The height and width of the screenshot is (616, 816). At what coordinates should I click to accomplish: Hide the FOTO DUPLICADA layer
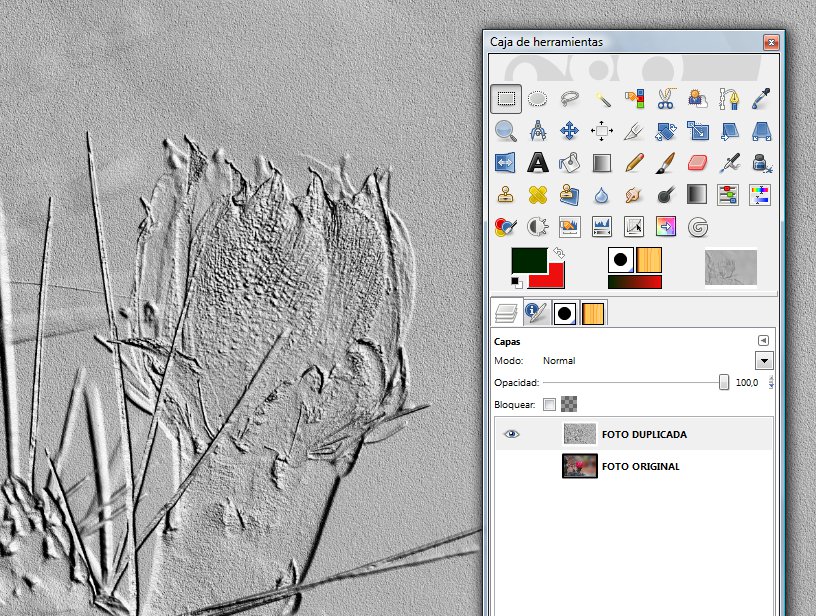coord(512,434)
